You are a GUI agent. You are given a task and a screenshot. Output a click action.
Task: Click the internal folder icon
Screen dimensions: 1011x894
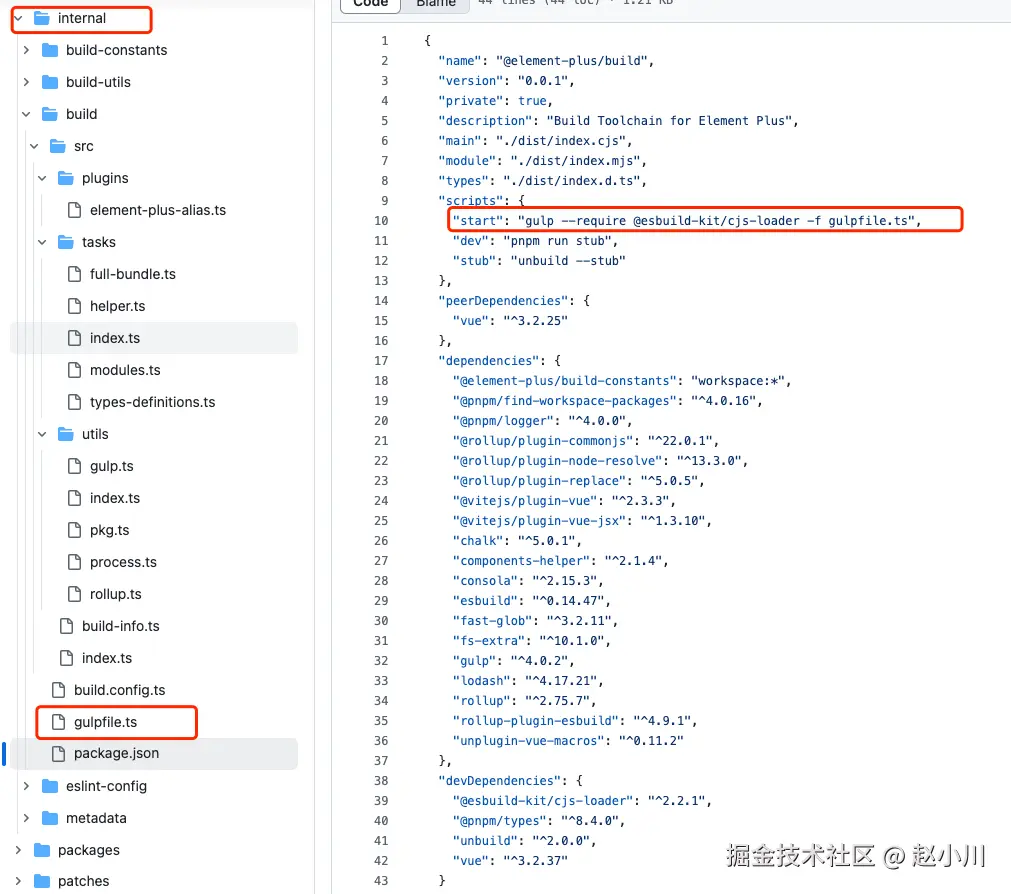pos(42,18)
